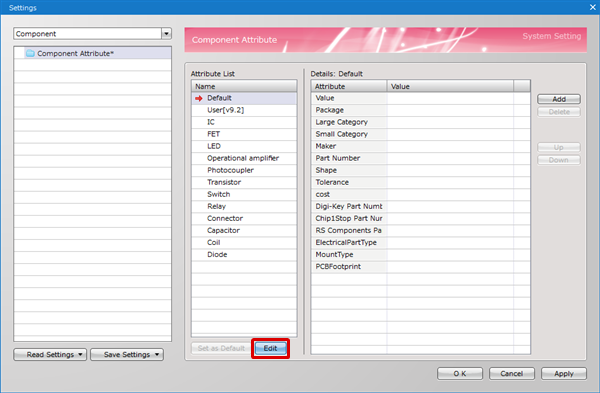The width and height of the screenshot is (600, 393).
Task: Close the Settings dialog with X
Action: click(x=593, y=7)
